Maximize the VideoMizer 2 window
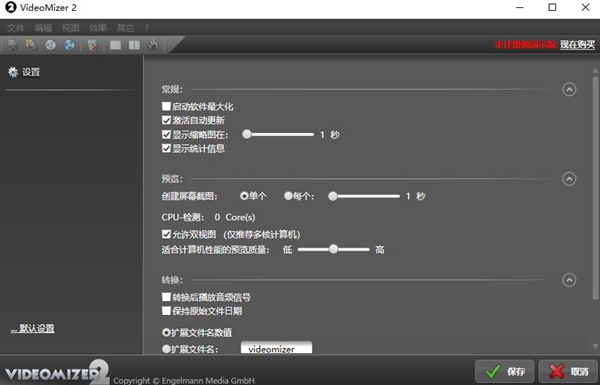This screenshot has width=600, height=385. [552, 7]
